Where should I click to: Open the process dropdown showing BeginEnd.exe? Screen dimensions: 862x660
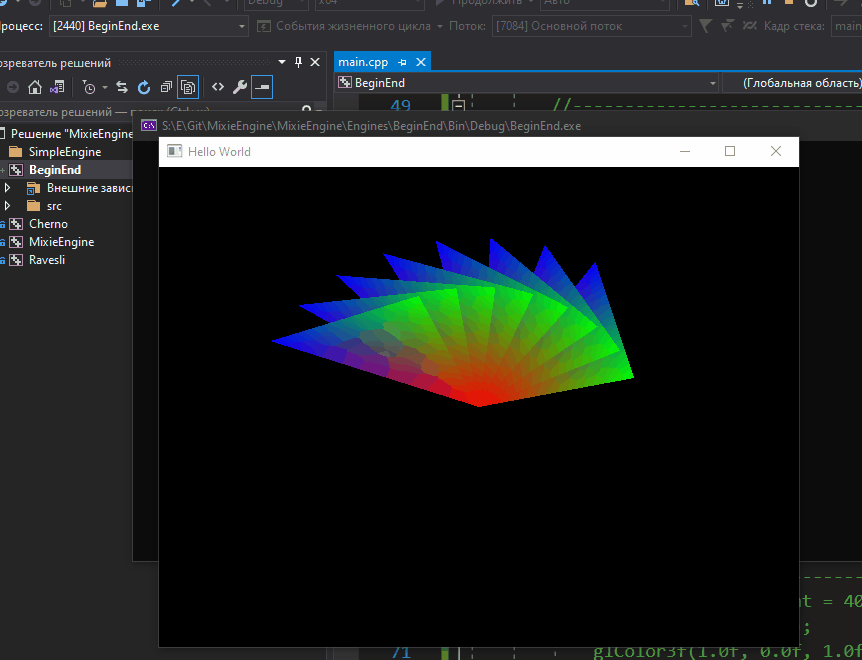(x=243, y=26)
